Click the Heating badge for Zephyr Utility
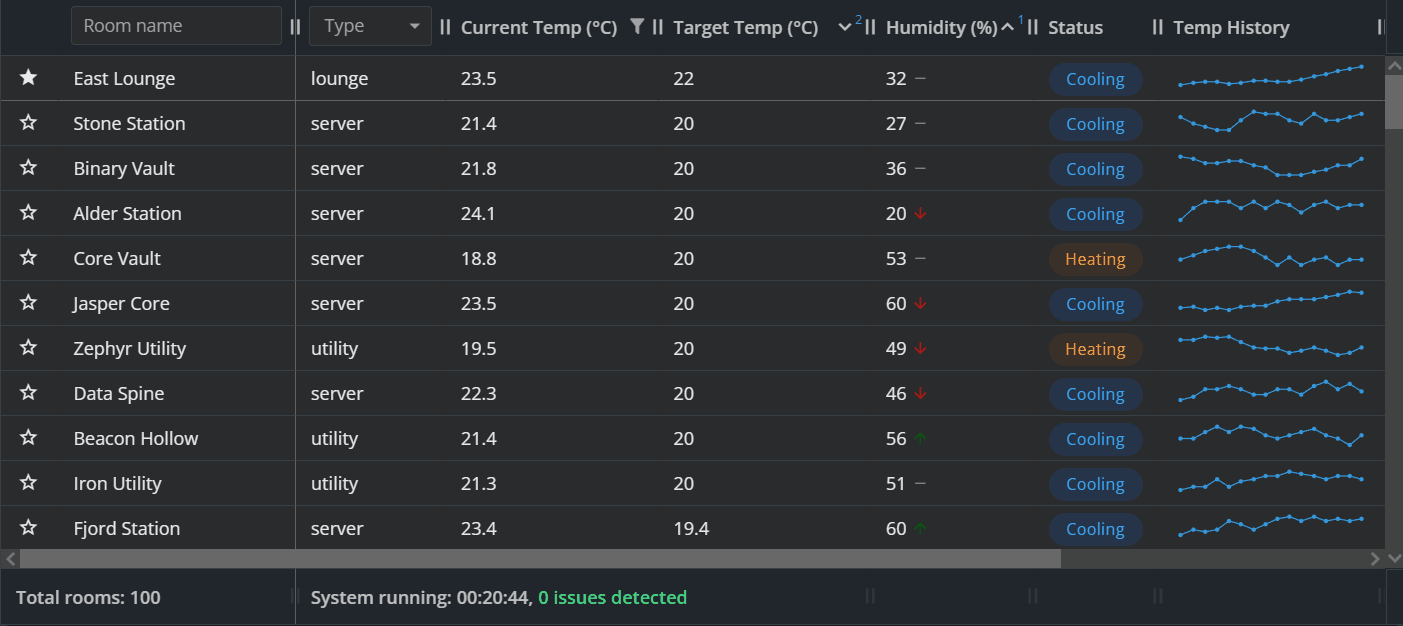 (x=1095, y=349)
